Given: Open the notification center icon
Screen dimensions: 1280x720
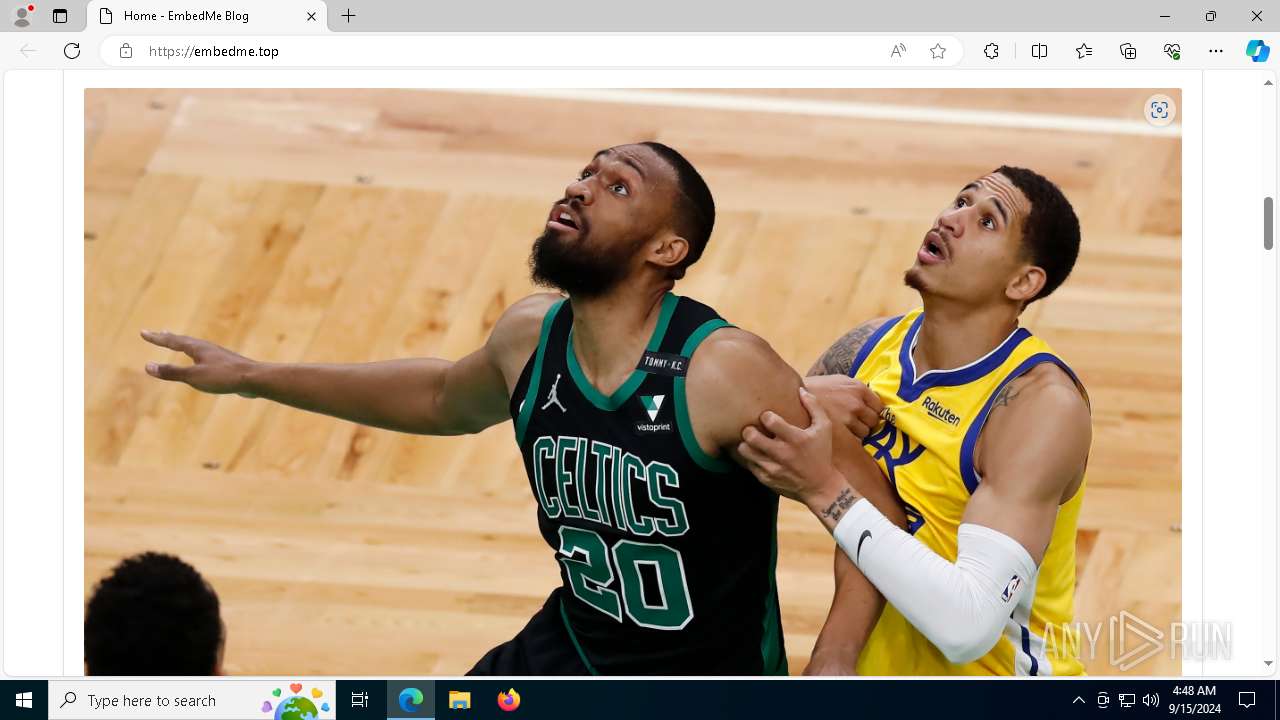Looking at the screenshot, I should coord(1247,700).
